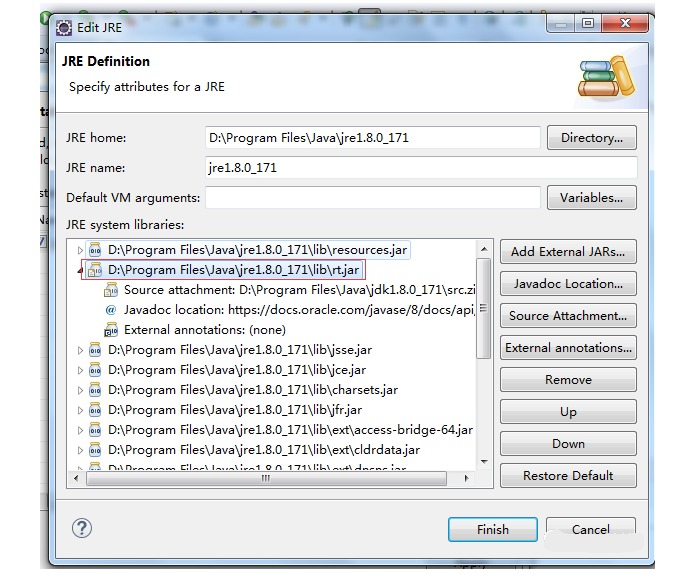Click the rt.jar file icon
The height and width of the screenshot is (579, 677).
[x=95, y=270]
